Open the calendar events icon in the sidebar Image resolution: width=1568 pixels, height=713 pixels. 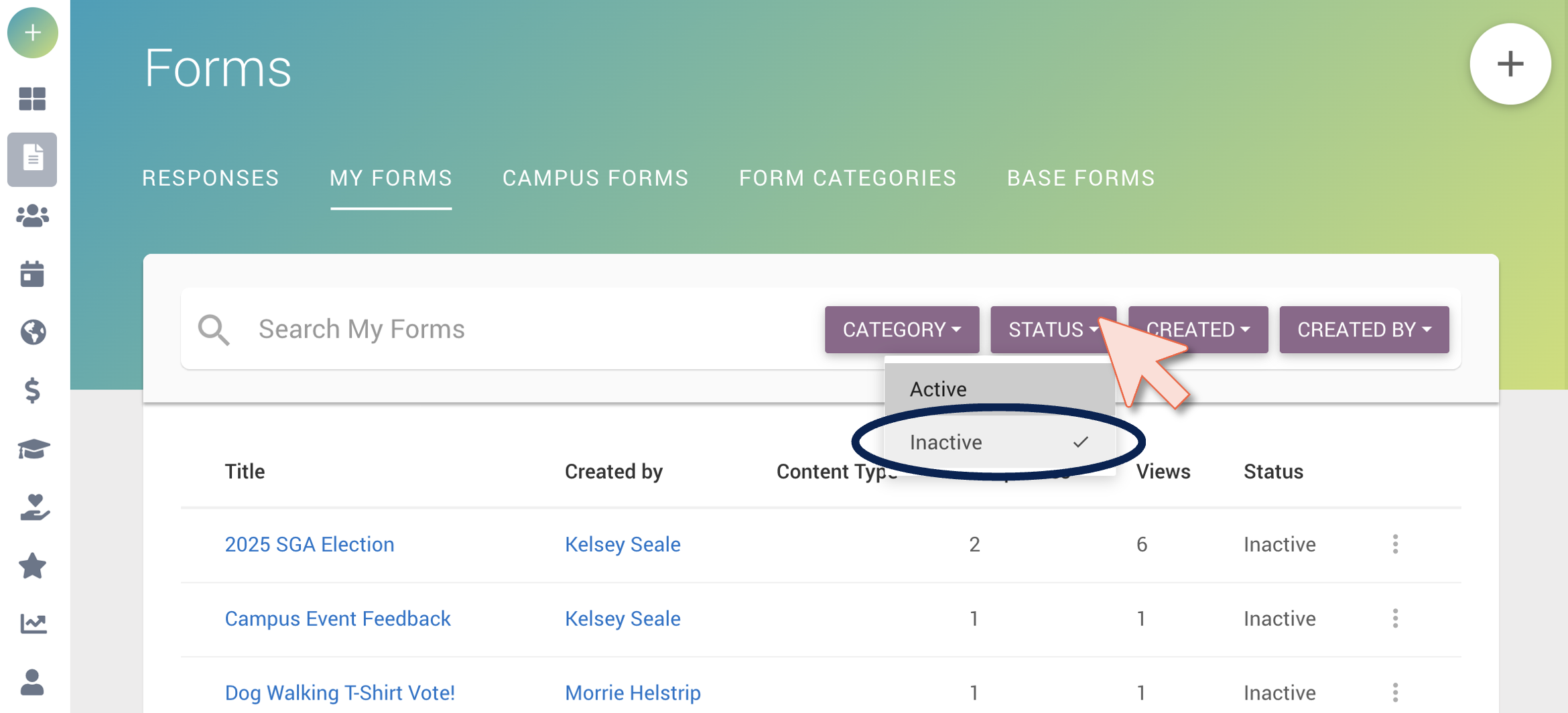pos(32,274)
